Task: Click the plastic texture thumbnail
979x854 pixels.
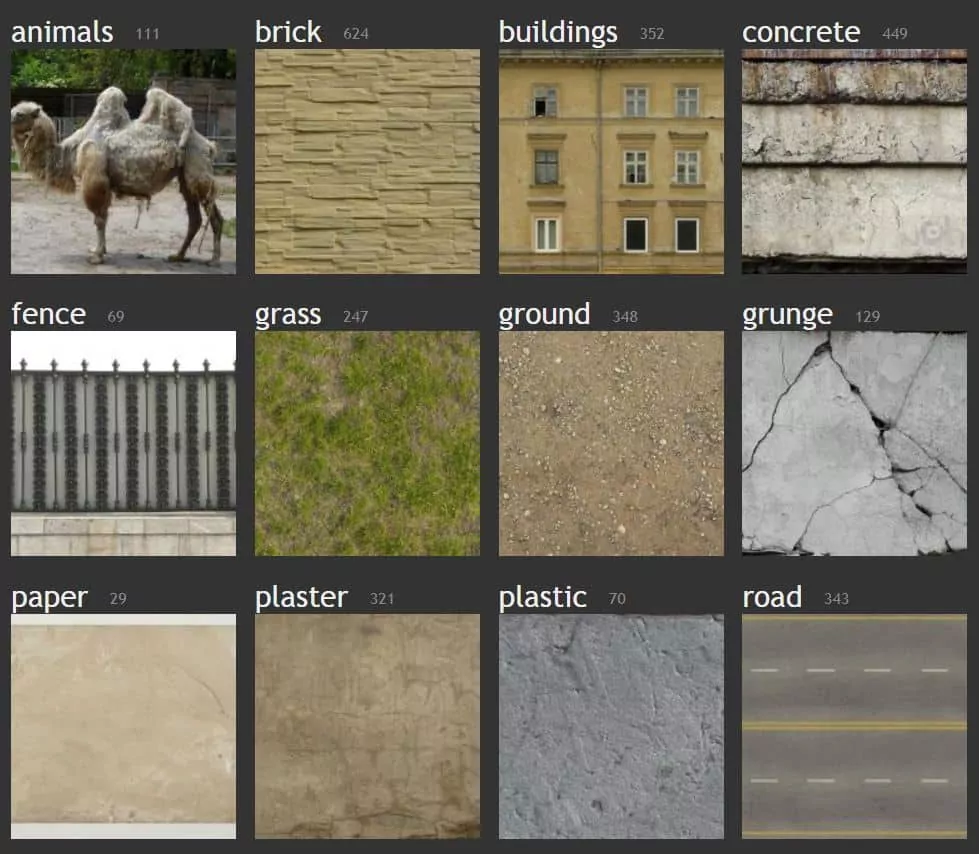Action: tap(611, 726)
